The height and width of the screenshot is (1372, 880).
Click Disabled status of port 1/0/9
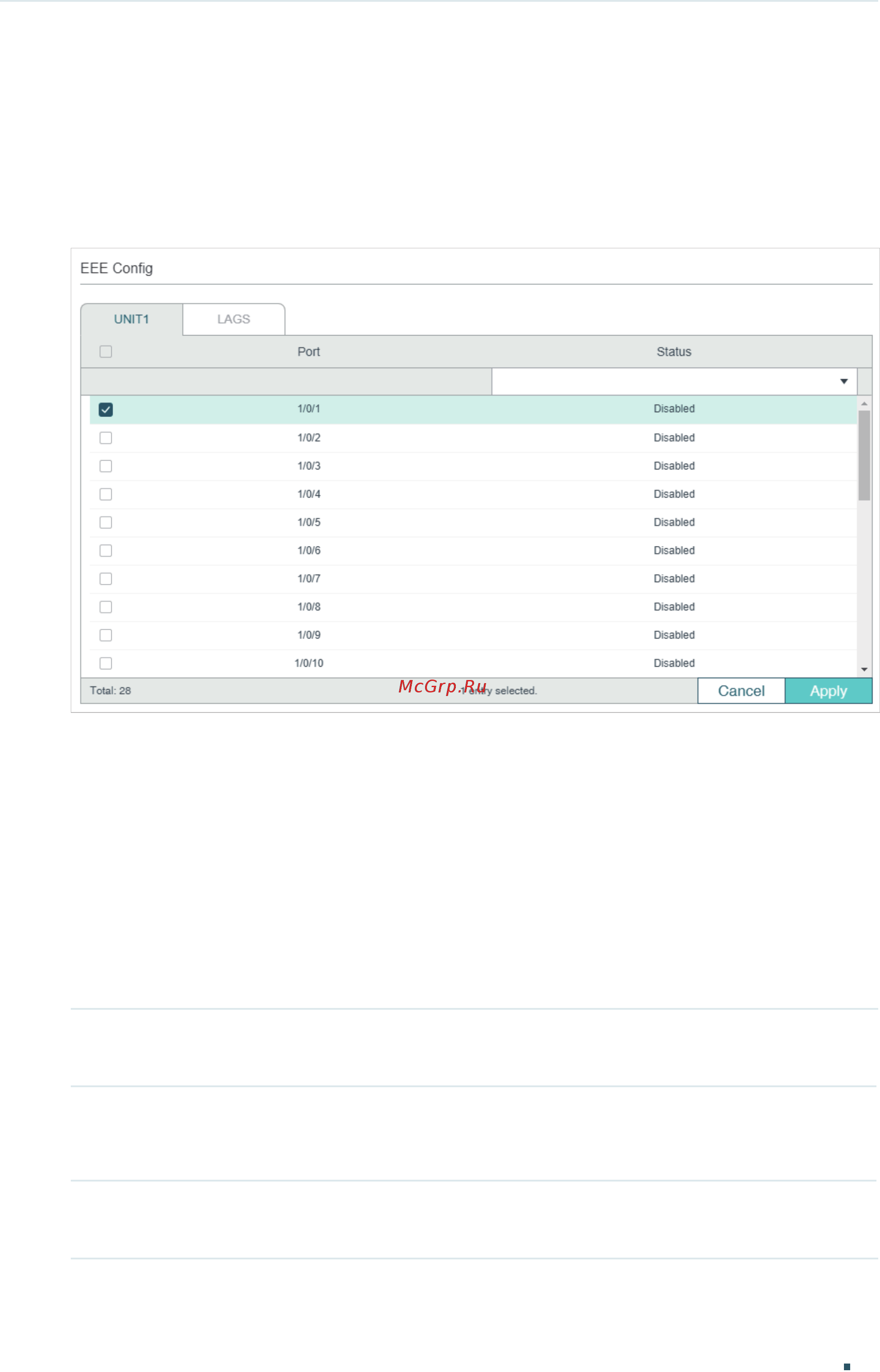pos(674,635)
